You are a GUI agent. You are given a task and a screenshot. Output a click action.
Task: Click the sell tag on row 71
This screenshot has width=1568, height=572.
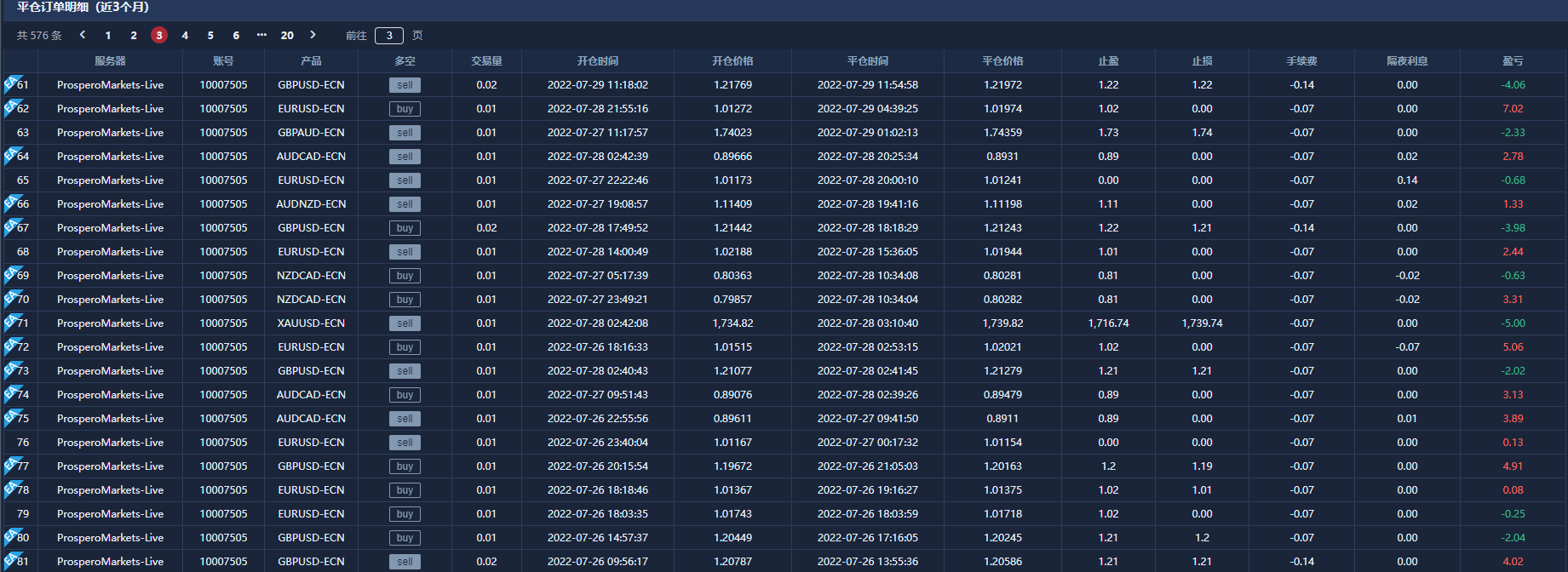405,323
